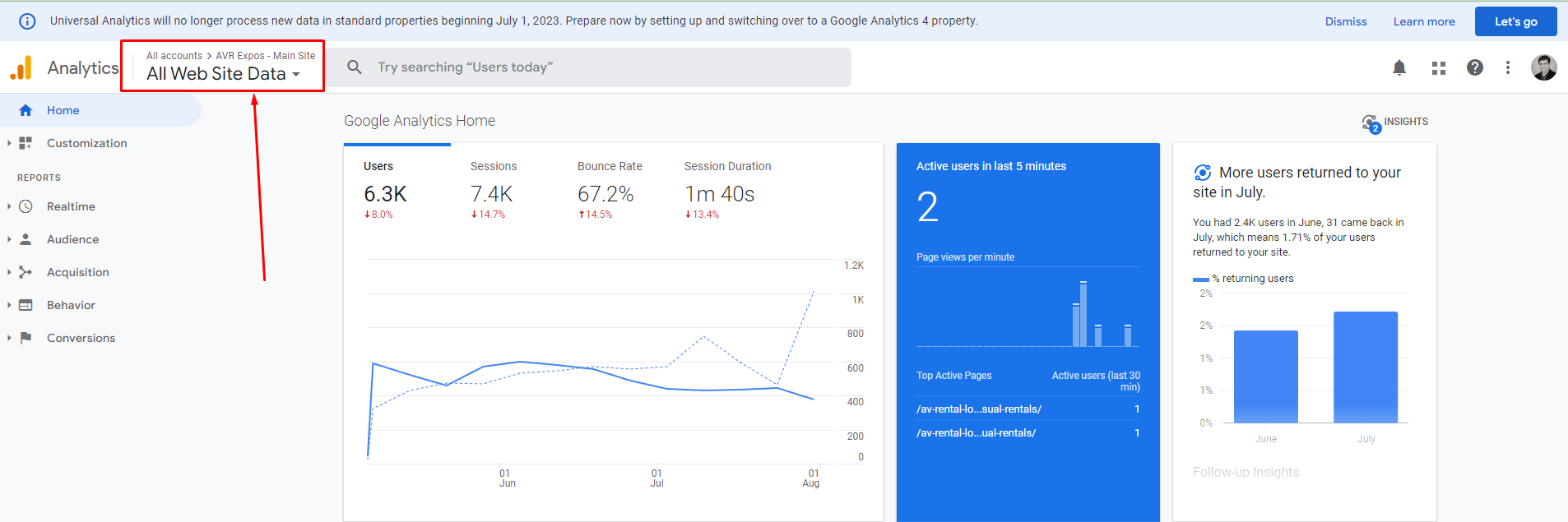The height and width of the screenshot is (522, 1568).
Task: Open the help question mark icon
Action: pos(1475,67)
